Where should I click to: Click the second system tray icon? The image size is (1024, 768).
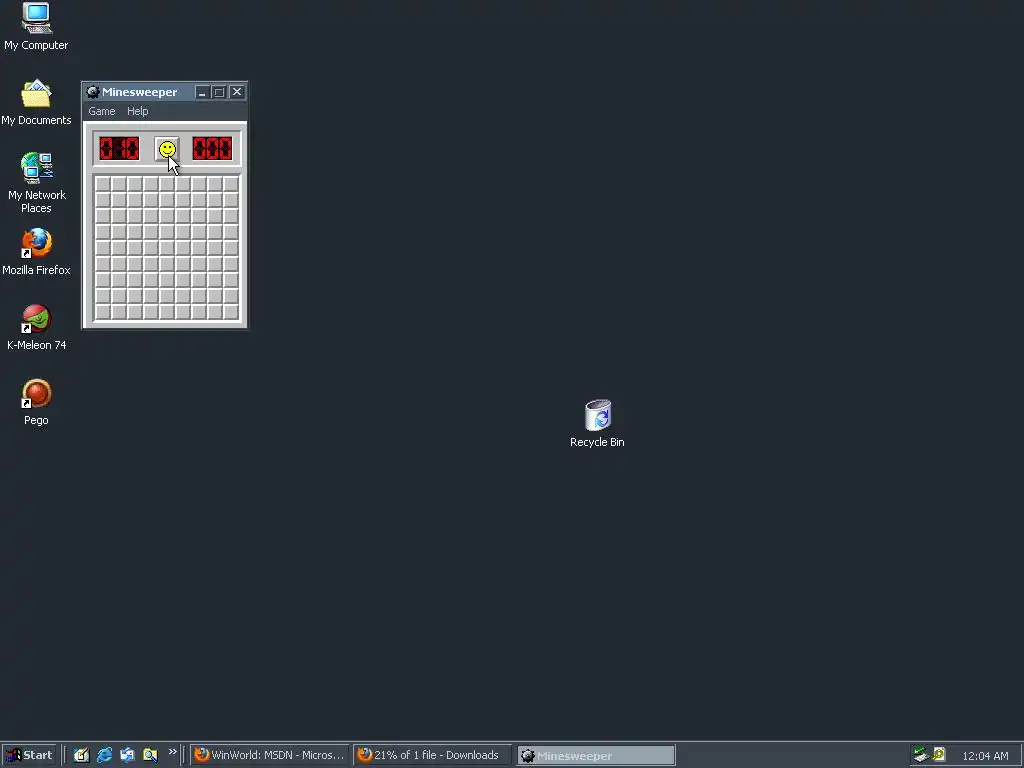(939, 755)
